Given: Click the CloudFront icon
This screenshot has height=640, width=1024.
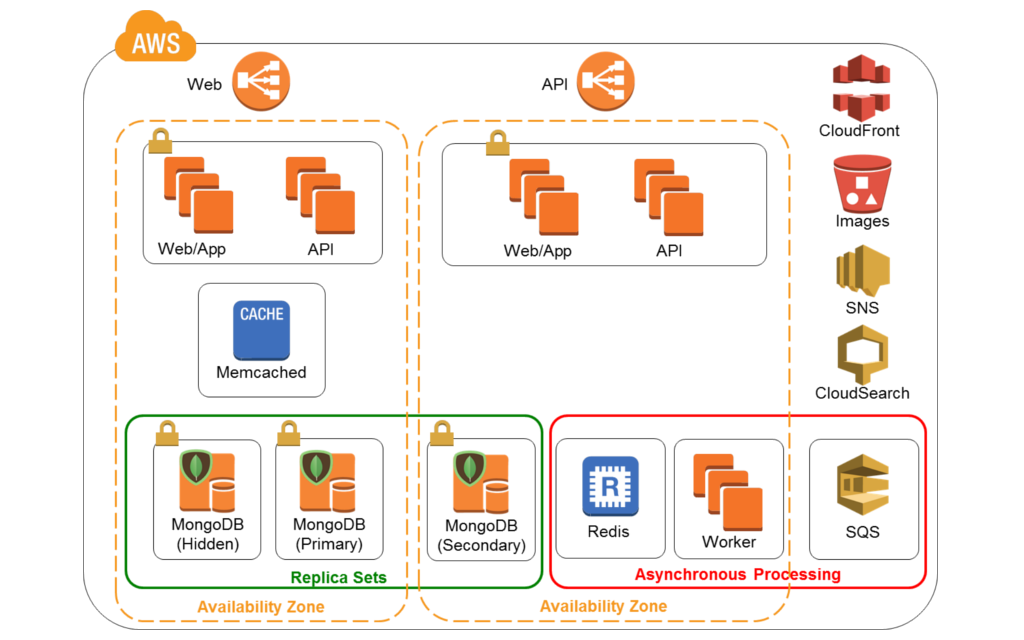Looking at the screenshot, I should click(x=861, y=88).
